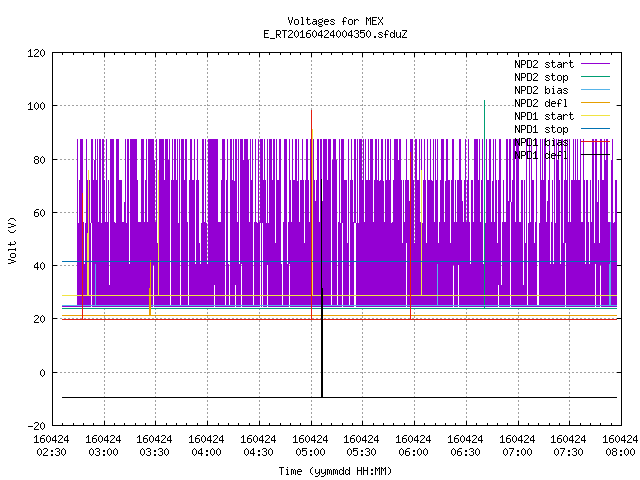Click the y-axis tick label 80

pyautogui.click(x=40, y=160)
